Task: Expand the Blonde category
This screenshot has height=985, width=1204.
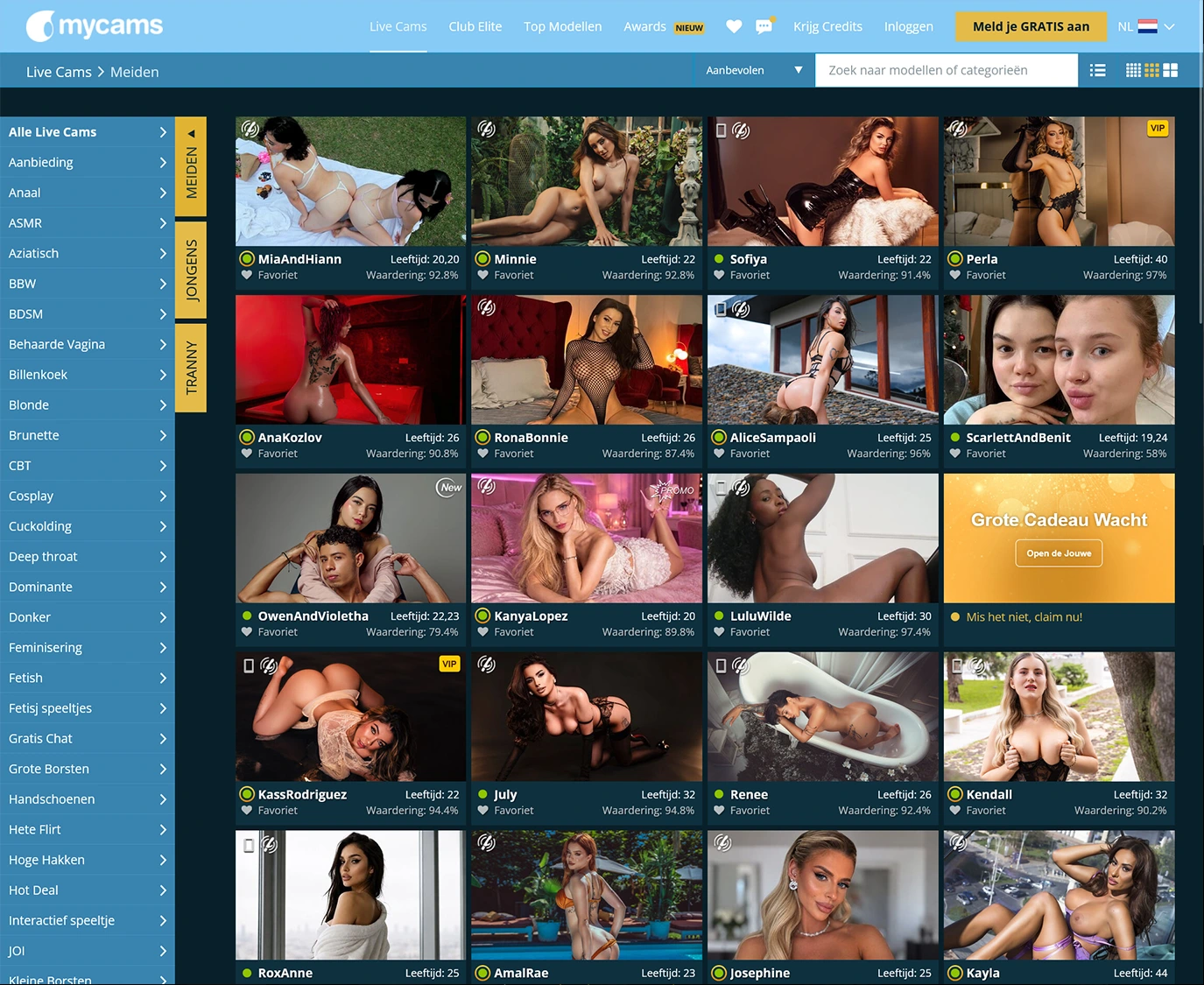Action: (x=88, y=405)
